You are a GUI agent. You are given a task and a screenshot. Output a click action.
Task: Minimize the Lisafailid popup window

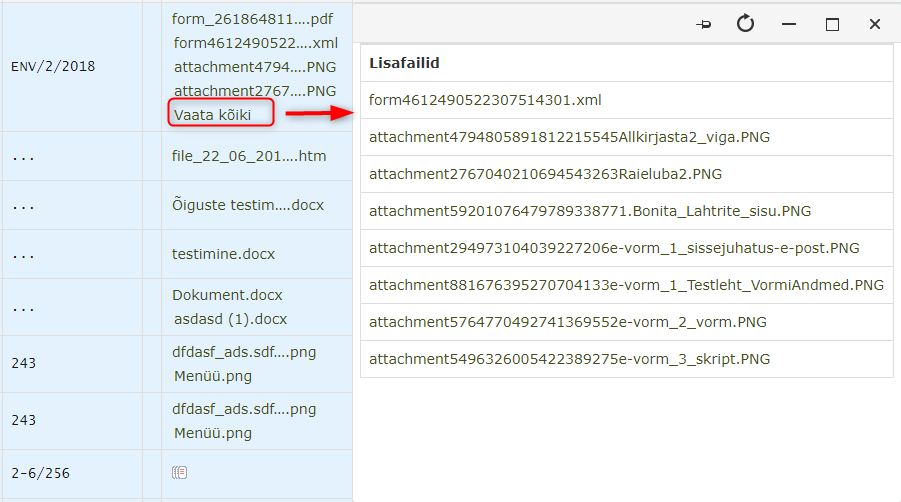click(x=789, y=25)
